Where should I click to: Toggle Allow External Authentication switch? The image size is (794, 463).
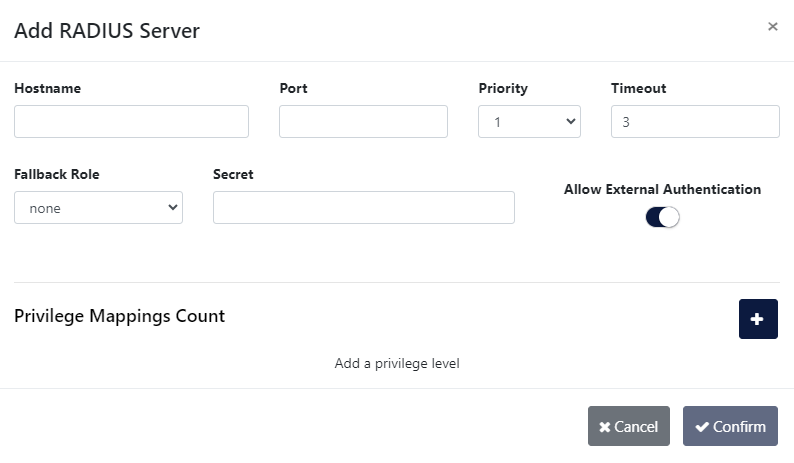[662, 217]
